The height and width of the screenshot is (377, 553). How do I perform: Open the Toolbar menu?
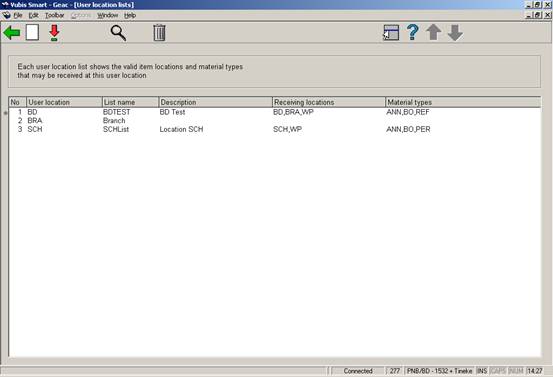pyautogui.click(x=55, y=16)
